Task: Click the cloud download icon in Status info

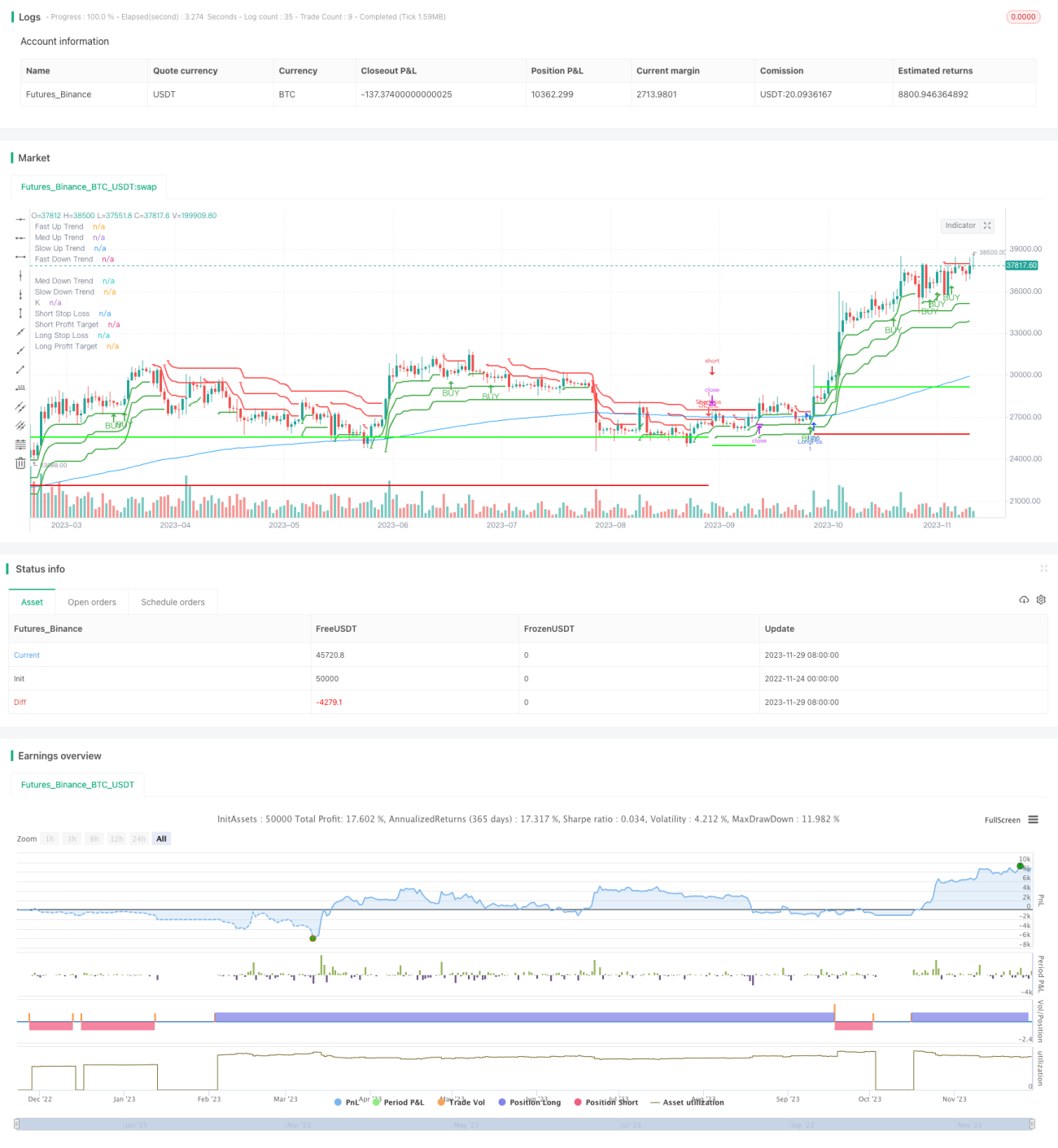Action: 1024,600
